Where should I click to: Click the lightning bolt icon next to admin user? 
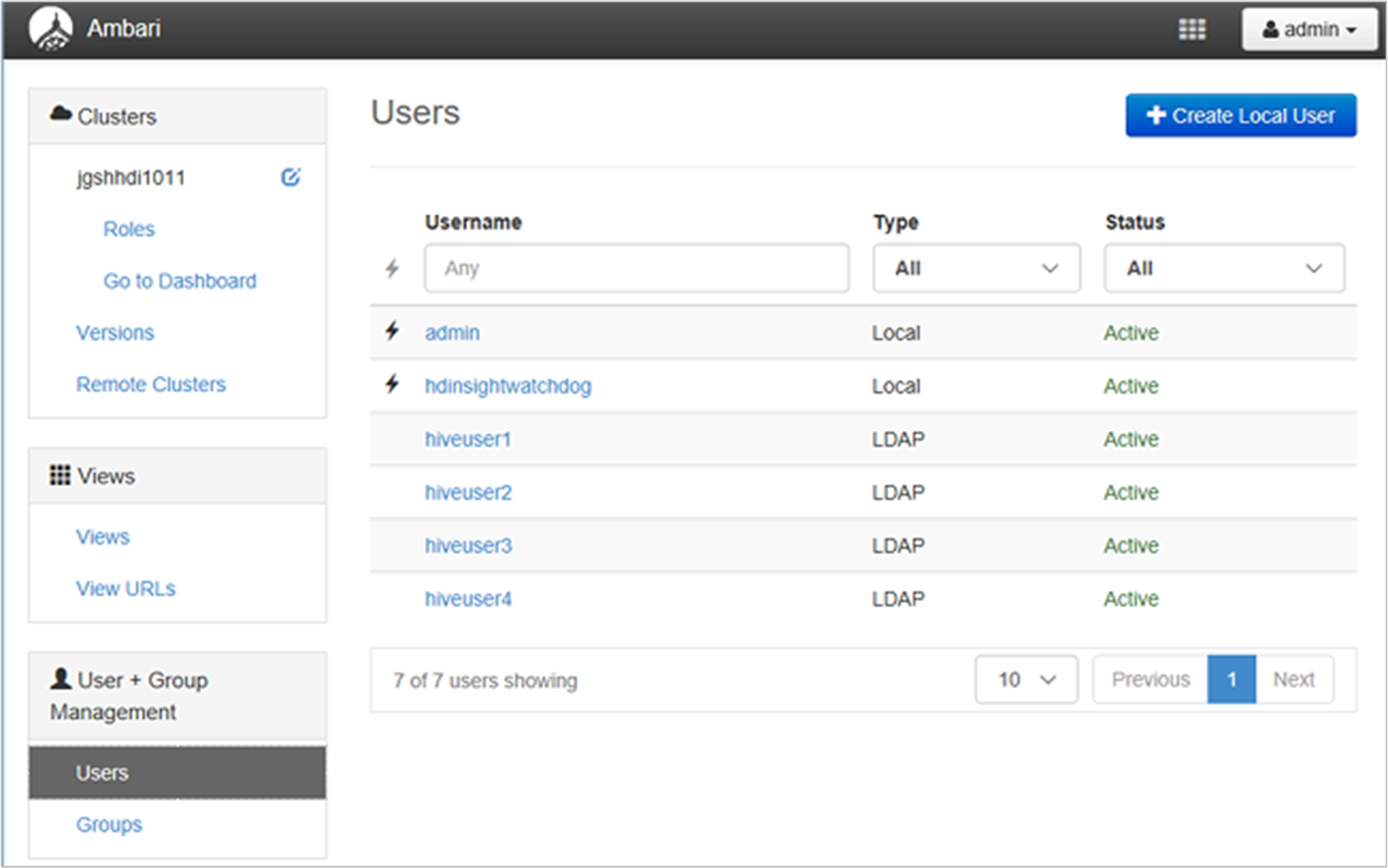click(x=393, y=331)
